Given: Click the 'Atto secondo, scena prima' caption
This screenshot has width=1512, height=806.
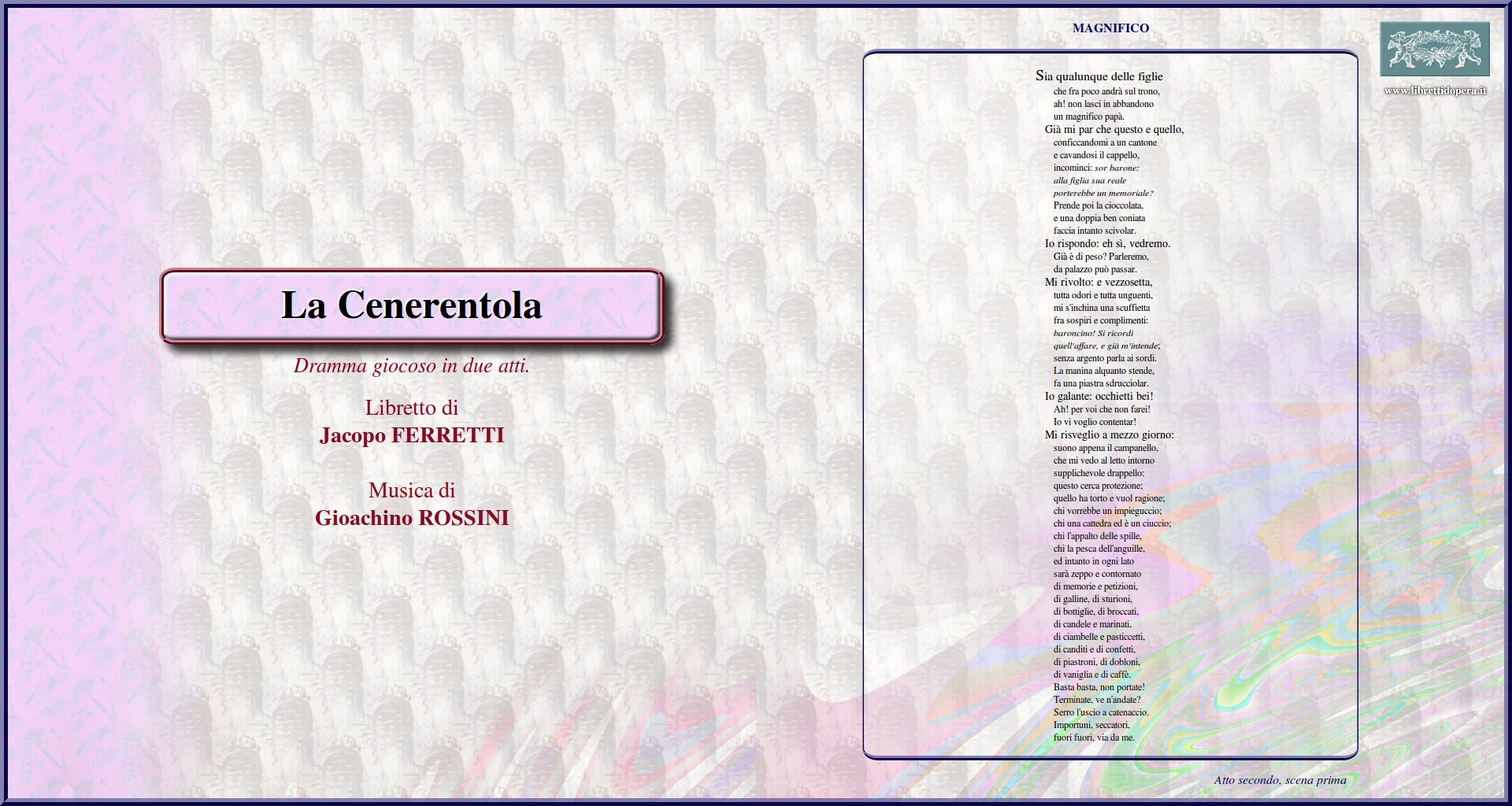Looking at the screenshot, I should click(1280, 780).
